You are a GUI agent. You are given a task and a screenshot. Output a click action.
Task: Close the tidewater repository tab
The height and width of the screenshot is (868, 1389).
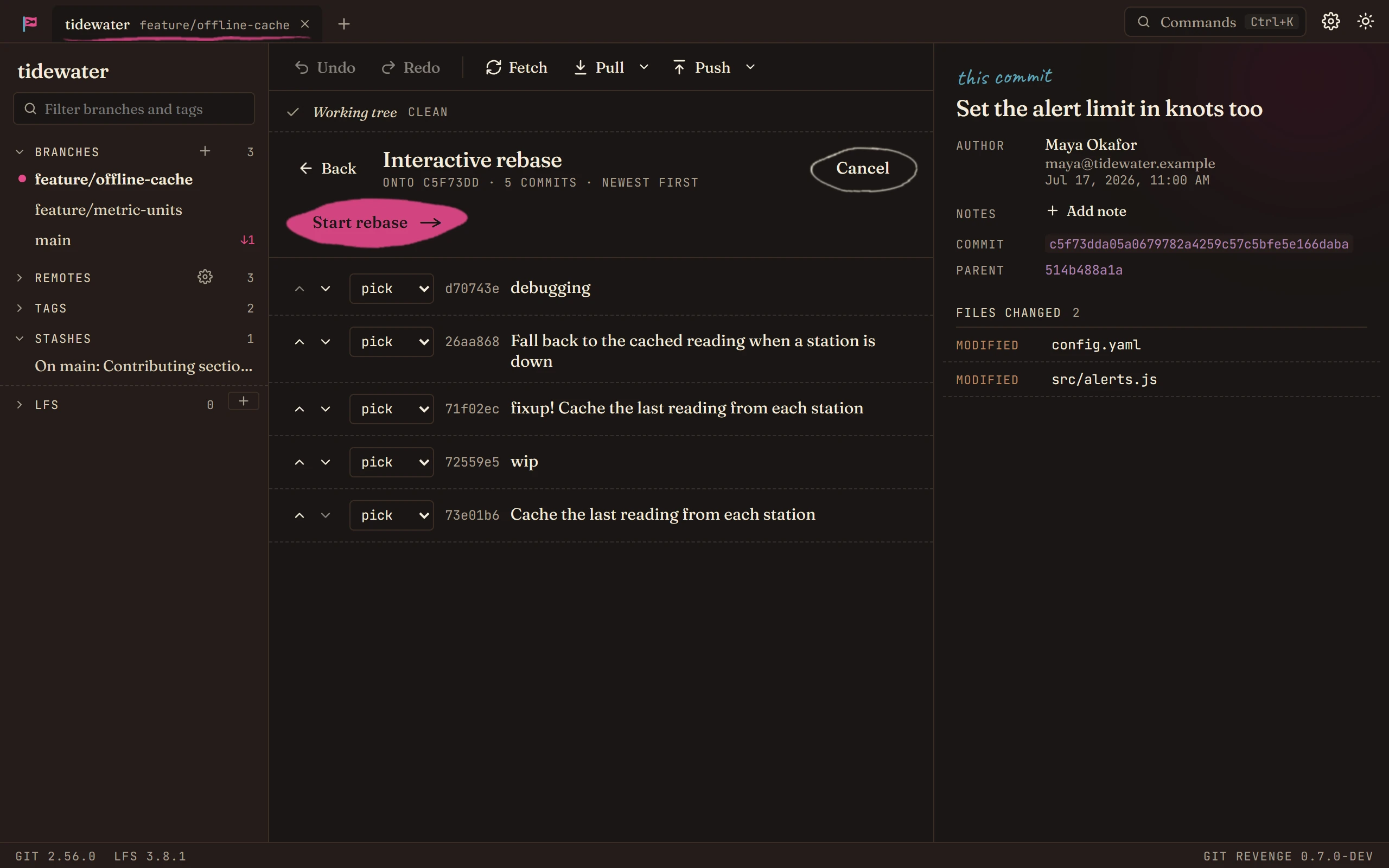pyautogui.click(x=305, y=24)
